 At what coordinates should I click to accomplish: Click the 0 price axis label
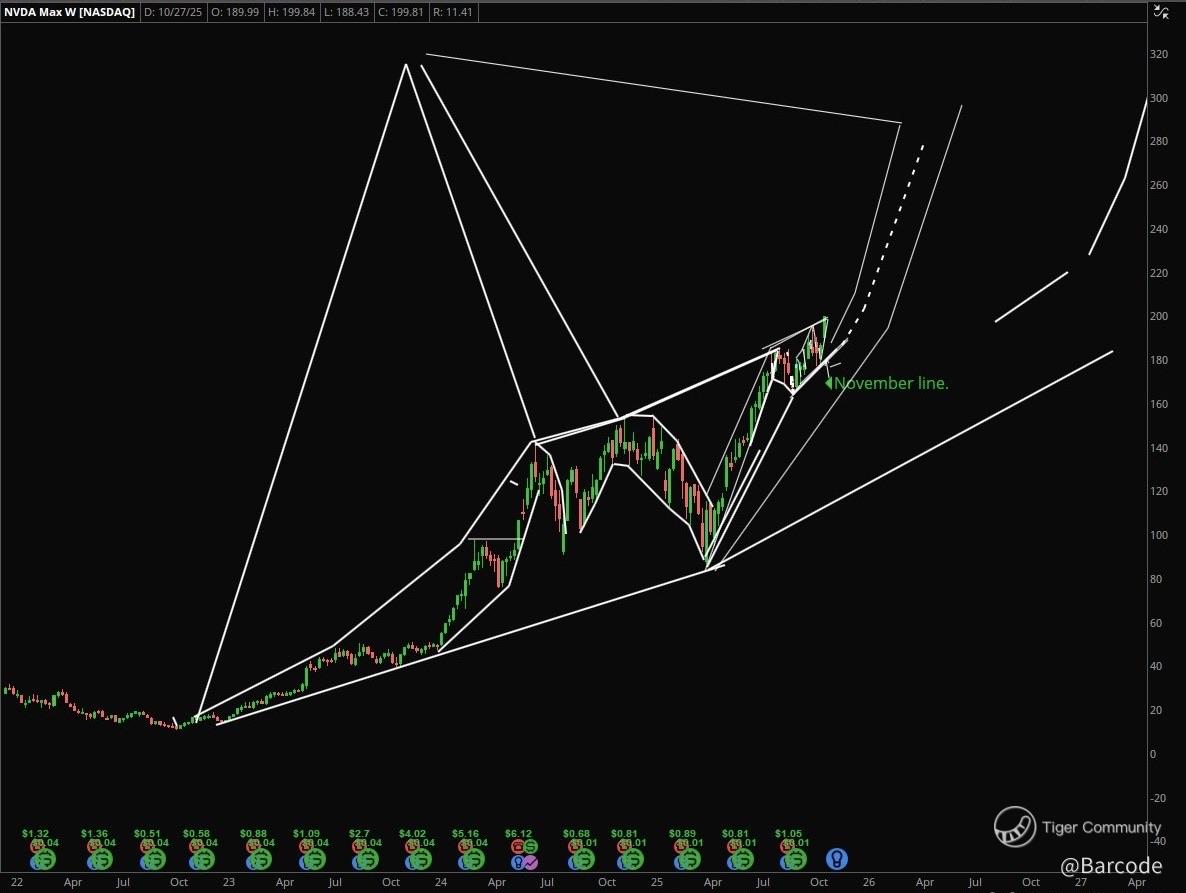[x=1153, y=754]
